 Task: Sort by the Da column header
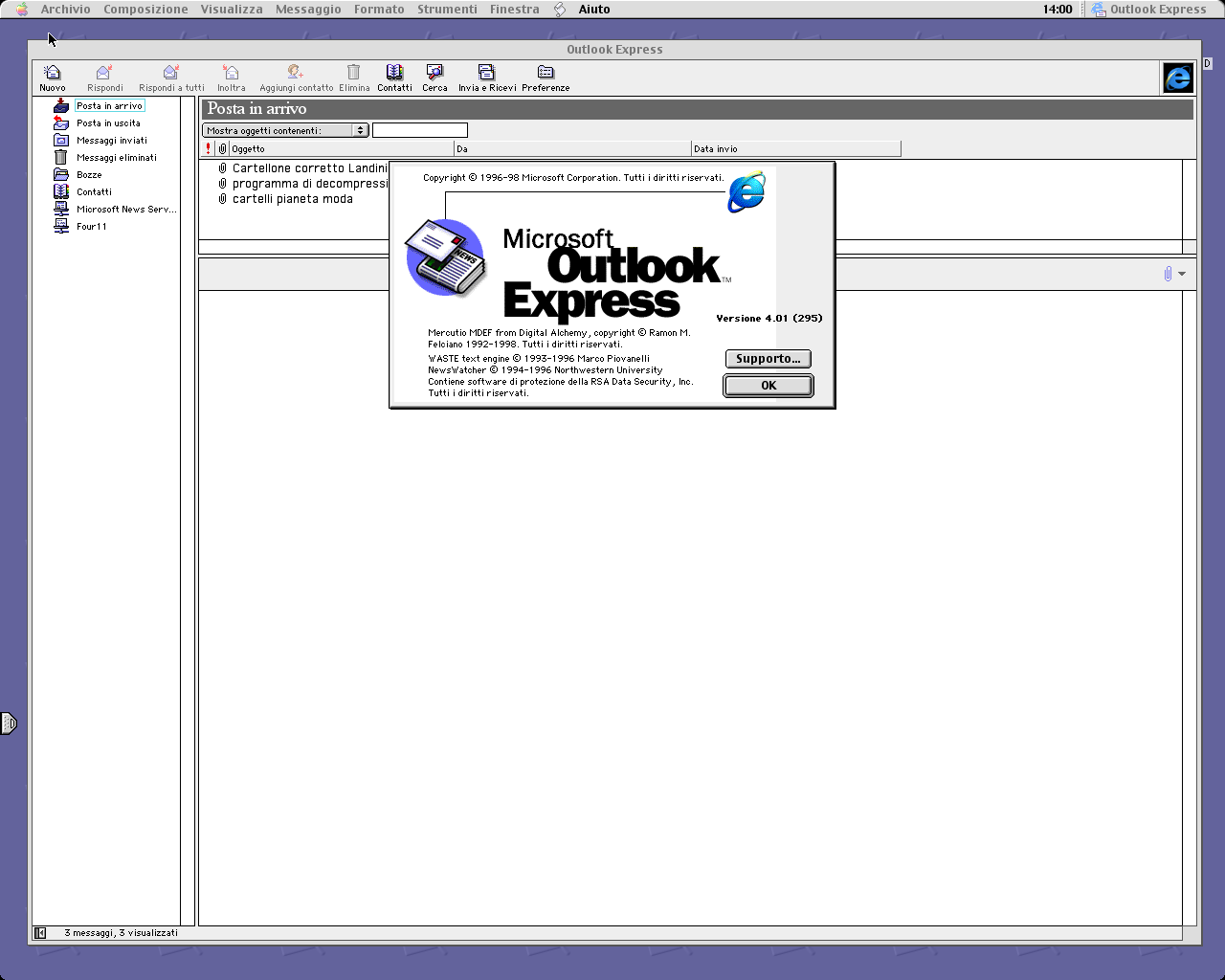572,148
